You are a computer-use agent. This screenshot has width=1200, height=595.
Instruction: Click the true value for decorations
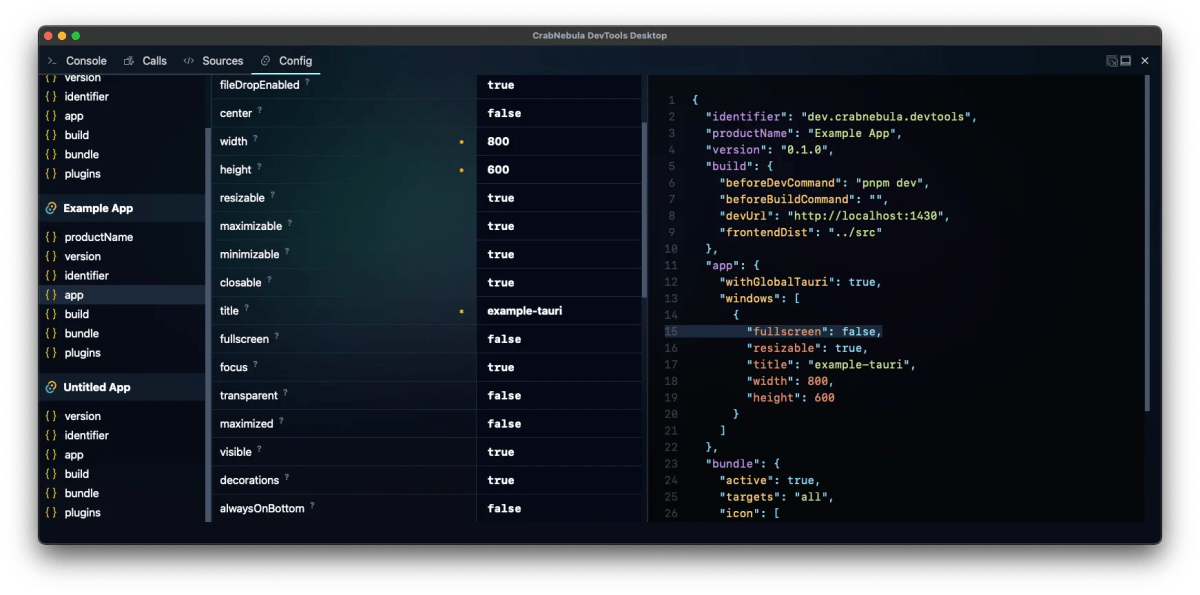(x=501, y=480)
